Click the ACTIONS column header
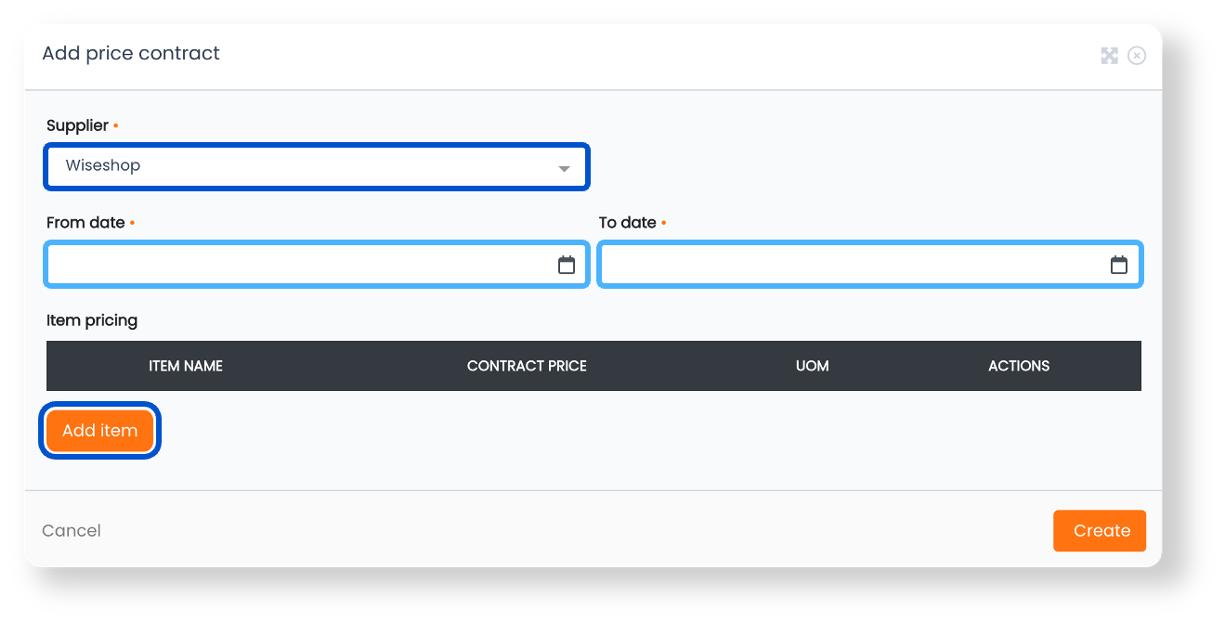 (x=1019, y=366)
